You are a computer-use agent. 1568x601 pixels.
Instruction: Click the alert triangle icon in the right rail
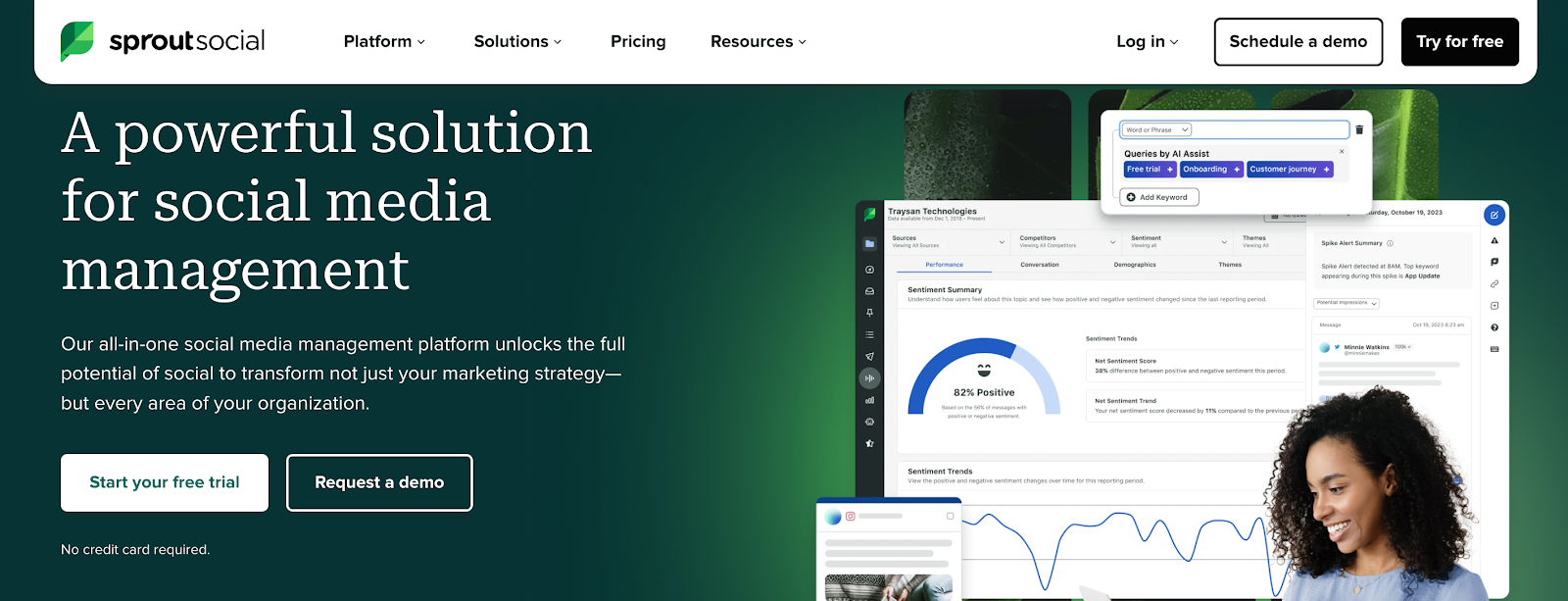[x=1494, y=241]
